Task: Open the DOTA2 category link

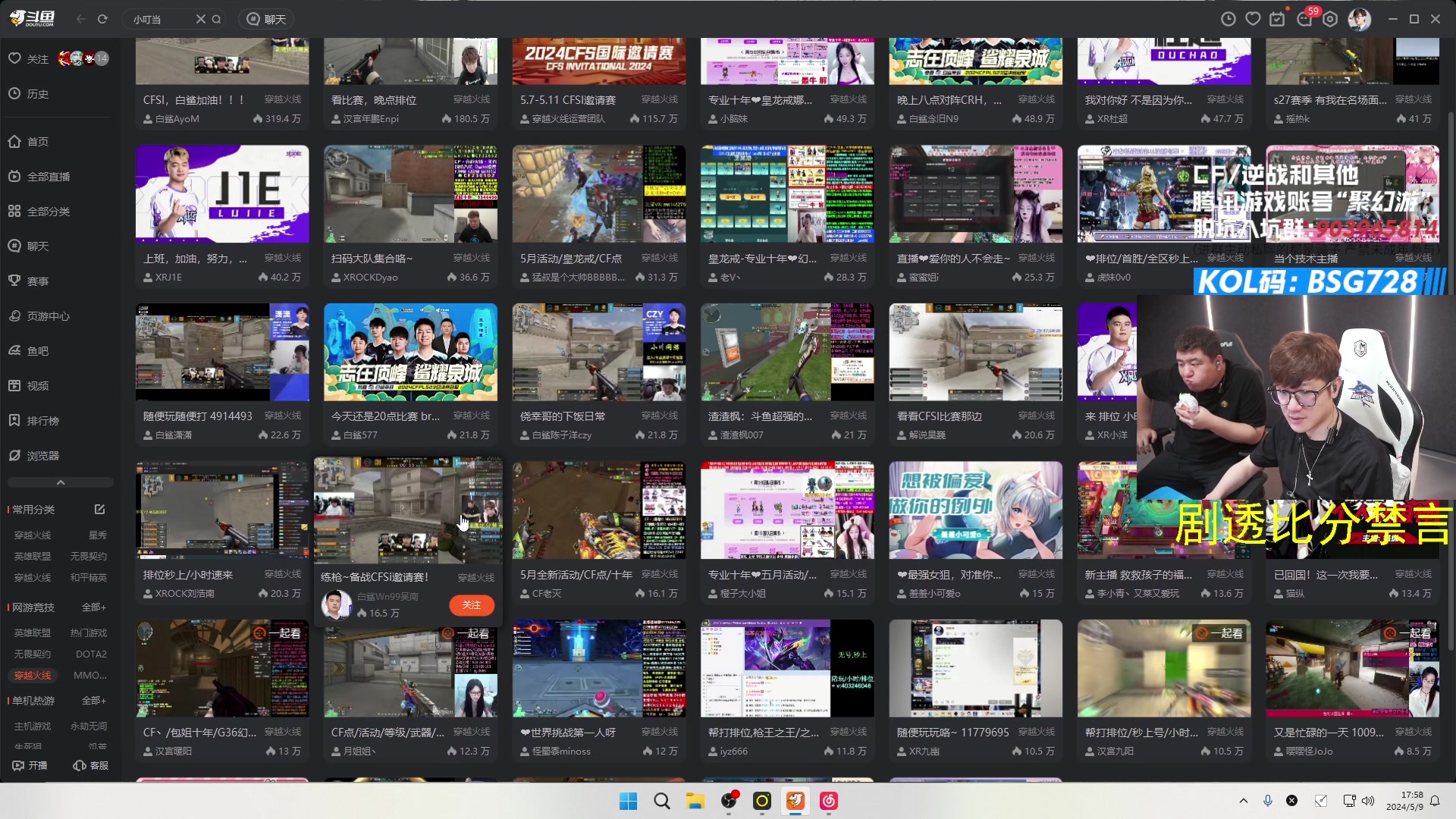Action: (91, 654)
